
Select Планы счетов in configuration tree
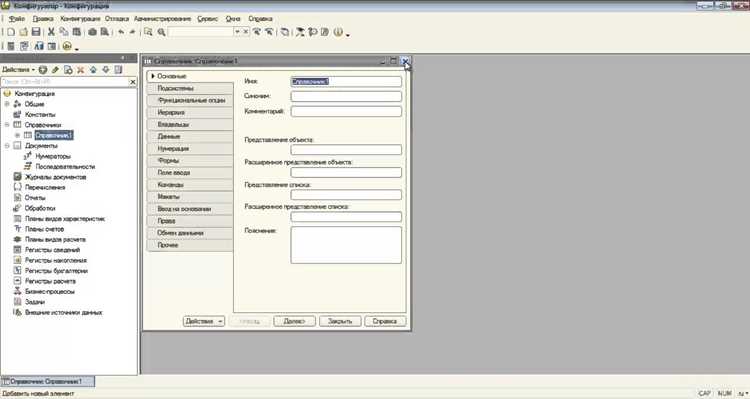click(44, 229)
